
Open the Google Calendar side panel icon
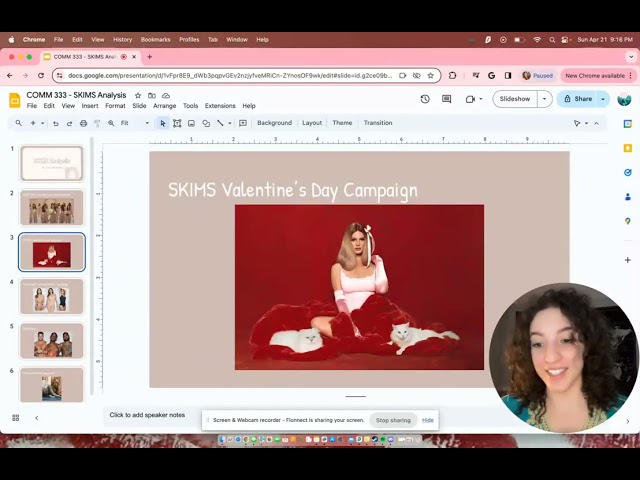coord(628,124)
